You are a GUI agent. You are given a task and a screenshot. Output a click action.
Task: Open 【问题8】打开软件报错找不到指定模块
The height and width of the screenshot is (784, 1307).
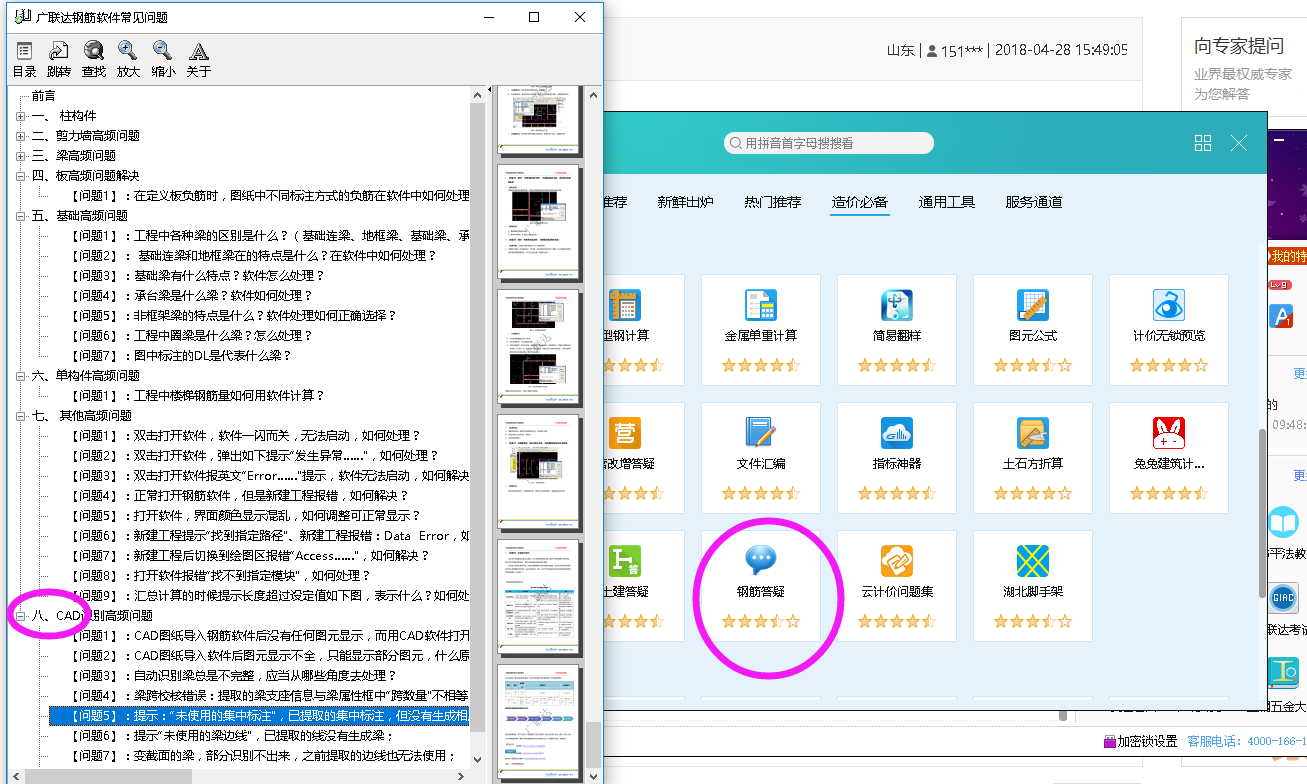tap(221, 576)
